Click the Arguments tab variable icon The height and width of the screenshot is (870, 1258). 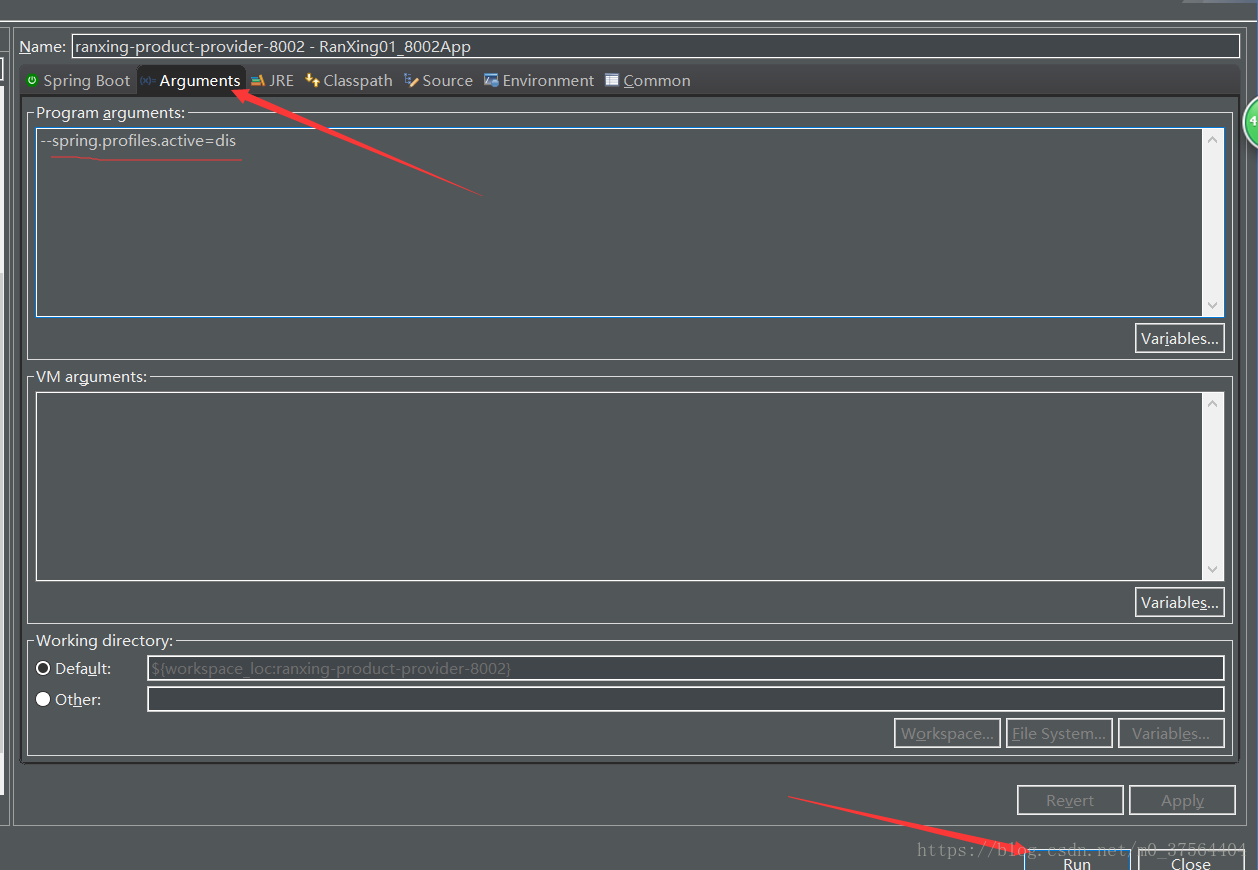[x=148, y=81]
